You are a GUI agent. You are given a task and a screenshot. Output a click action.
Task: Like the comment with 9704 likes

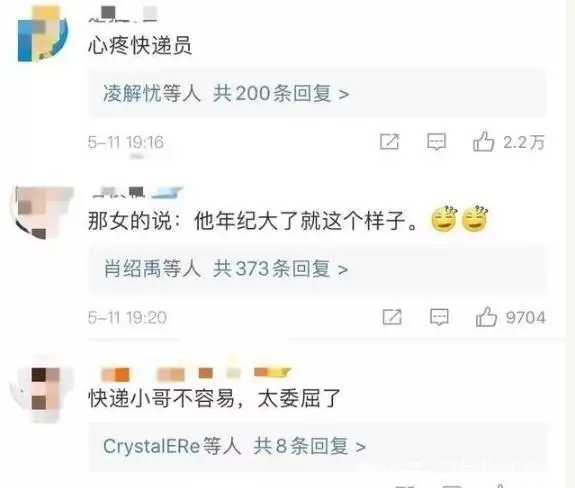click(x=486, y=317)
